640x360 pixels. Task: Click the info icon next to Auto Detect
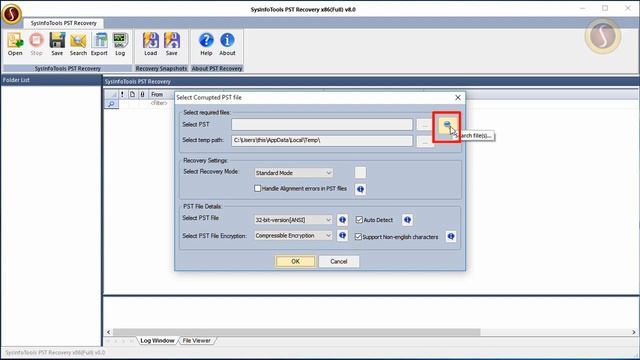pos(407,220)
